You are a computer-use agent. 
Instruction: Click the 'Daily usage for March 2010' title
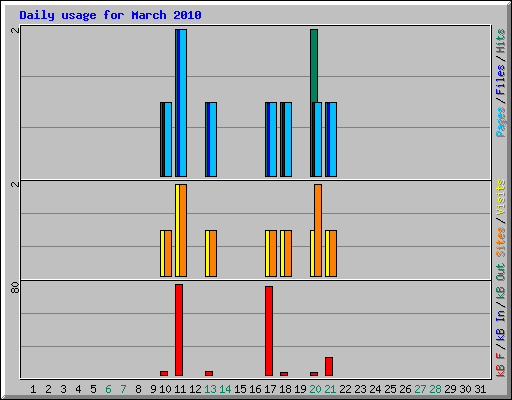point(110,15)
